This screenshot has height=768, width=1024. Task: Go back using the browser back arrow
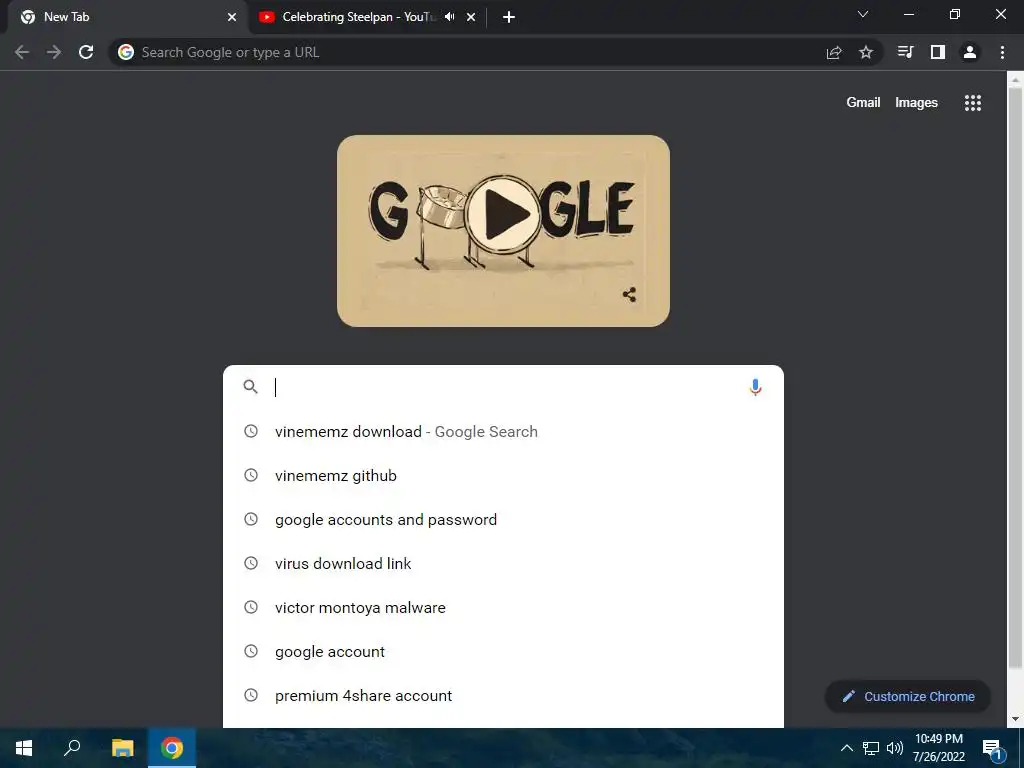point(22,52)
